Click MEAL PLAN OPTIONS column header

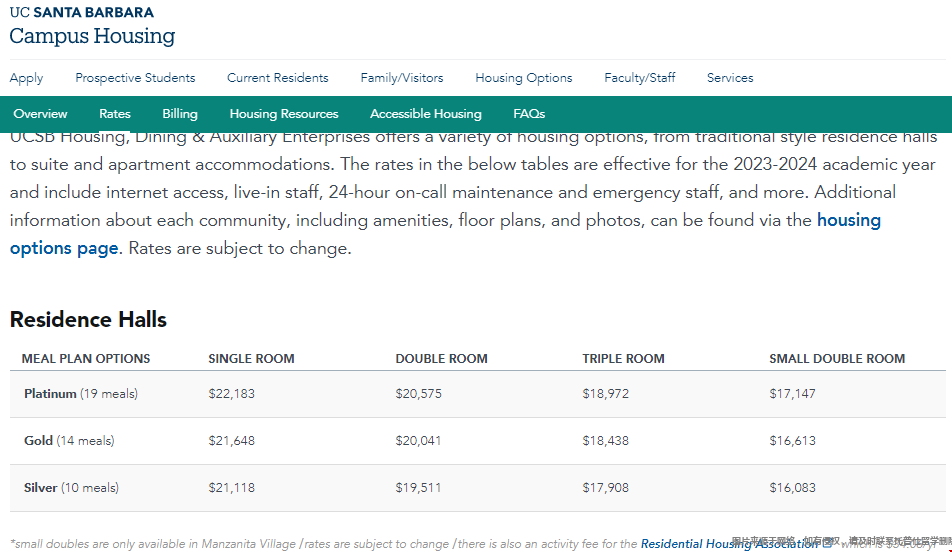click(86, 358)
